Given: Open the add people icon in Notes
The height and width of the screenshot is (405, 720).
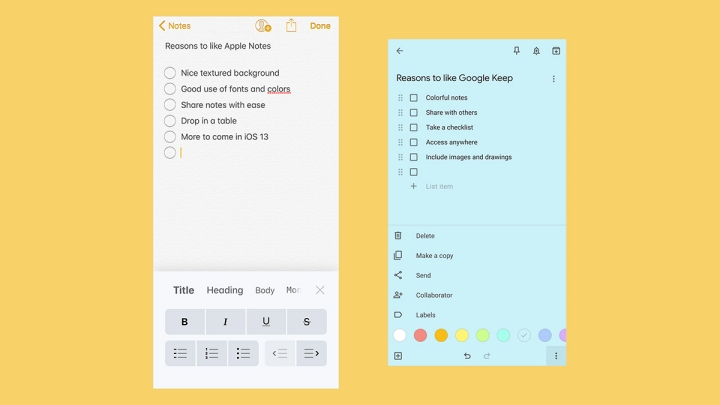Looking at the screenshot, I should 263,26.
